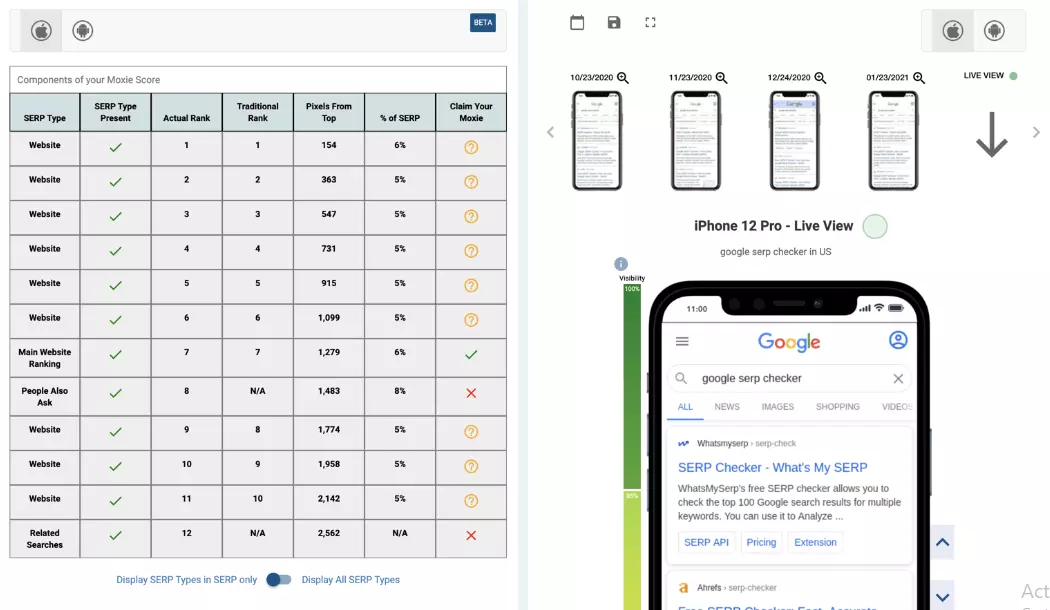Viewport: 1050px width, 610px height.
Task: Expand view with the fullscreen icon
Action: click(650, 23)
